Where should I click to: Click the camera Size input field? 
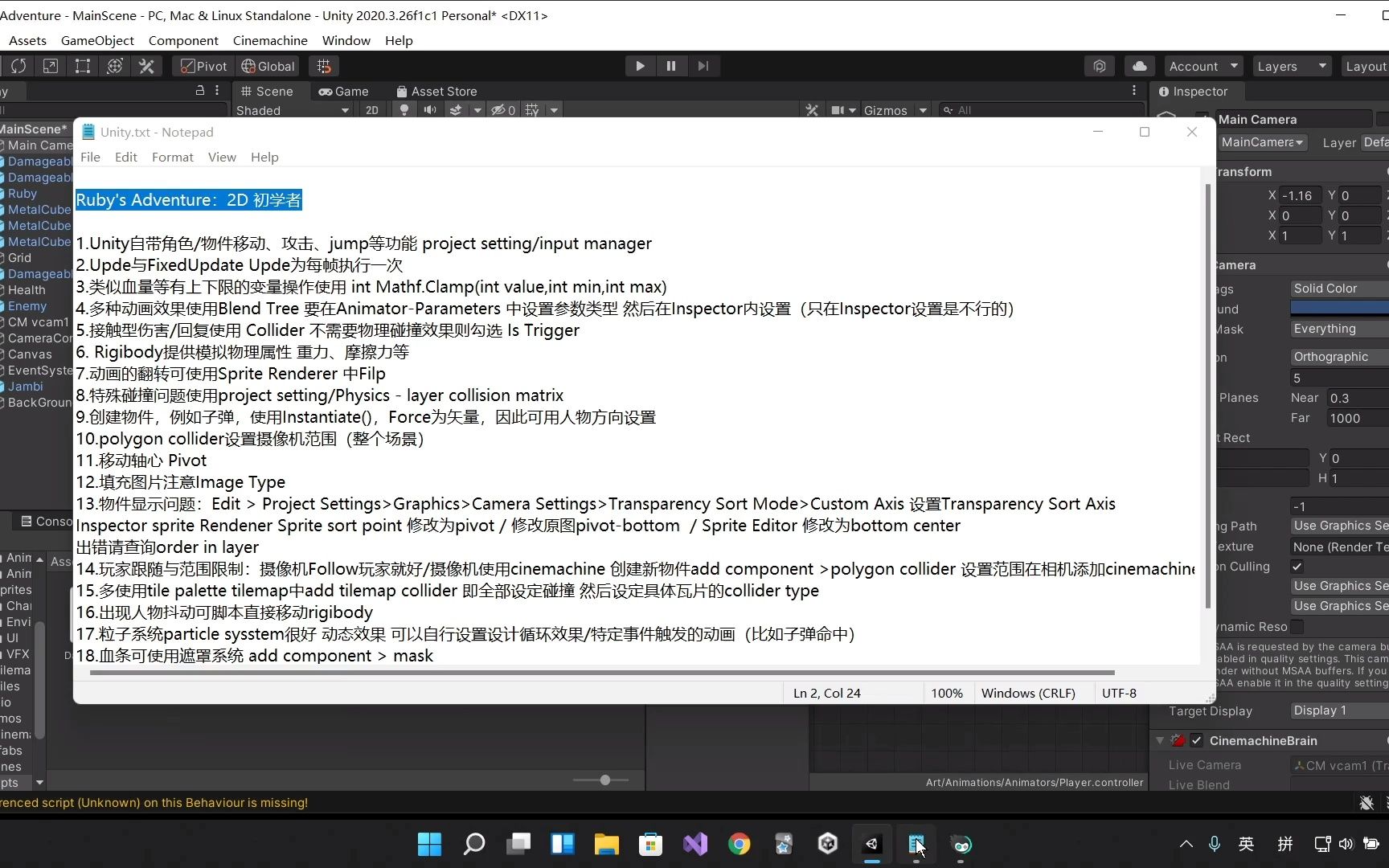pos(1339,378)
